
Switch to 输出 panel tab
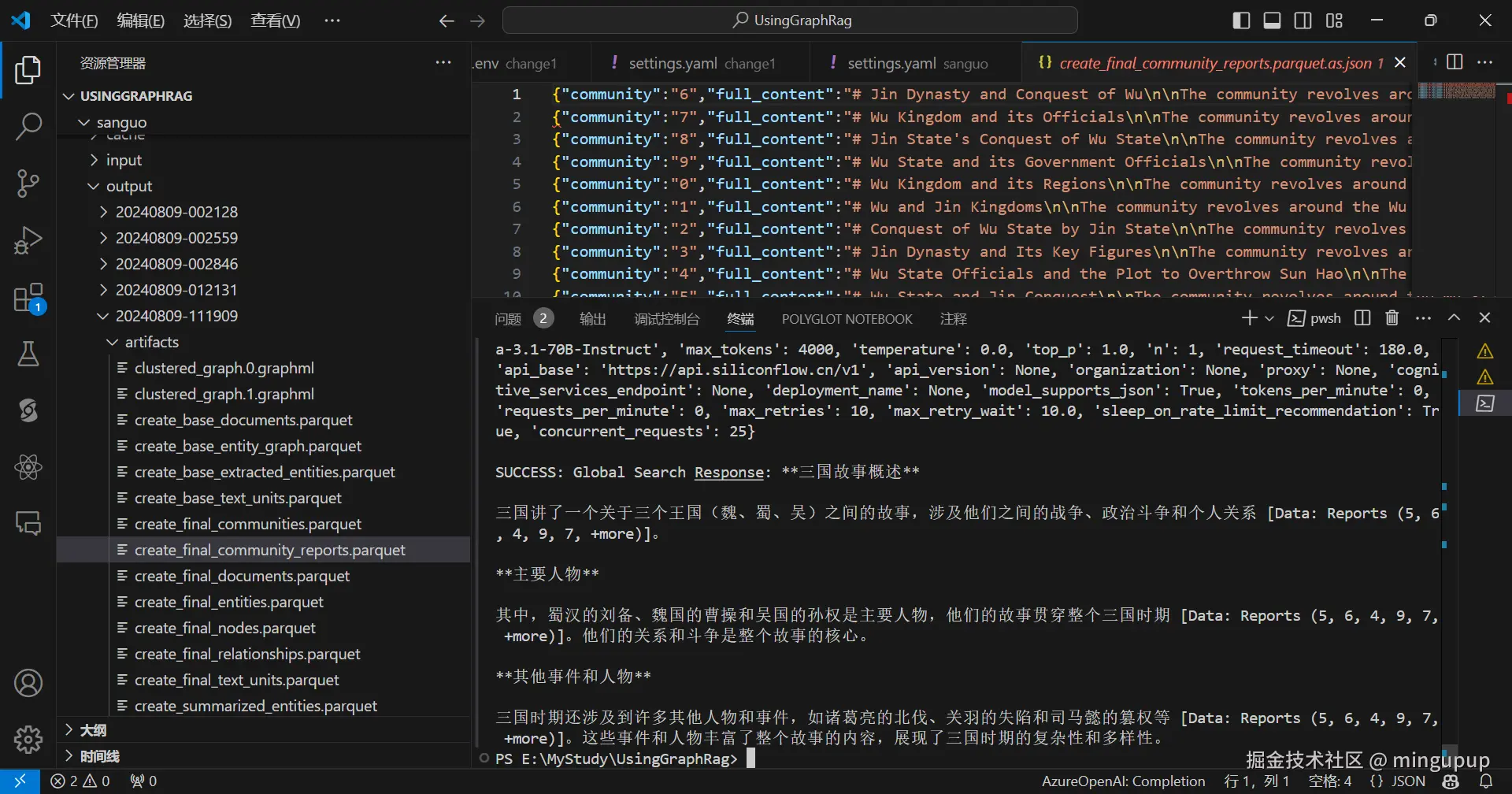(x=593, y=318)
